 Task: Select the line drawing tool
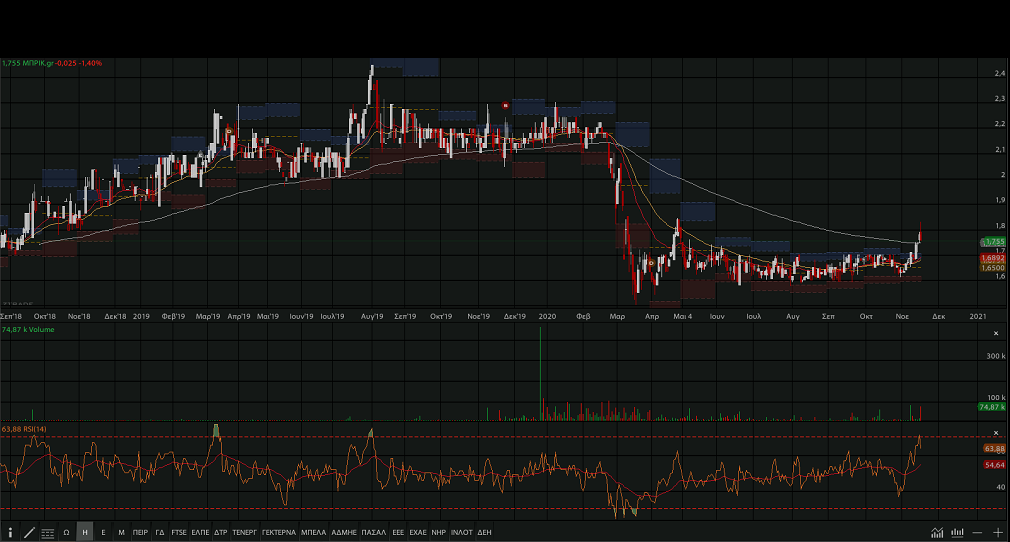[29, 532]
